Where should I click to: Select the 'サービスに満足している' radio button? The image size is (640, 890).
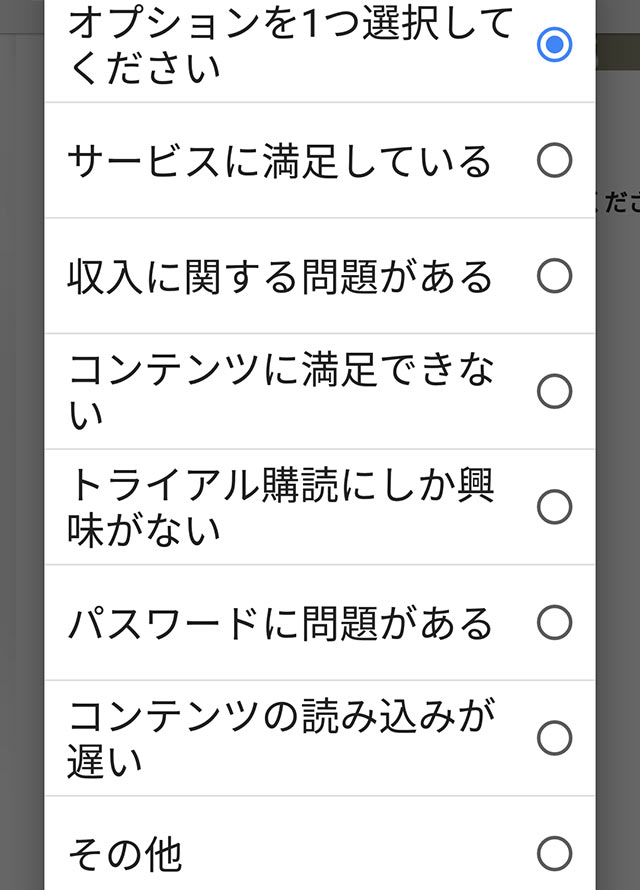pos(554,160)
